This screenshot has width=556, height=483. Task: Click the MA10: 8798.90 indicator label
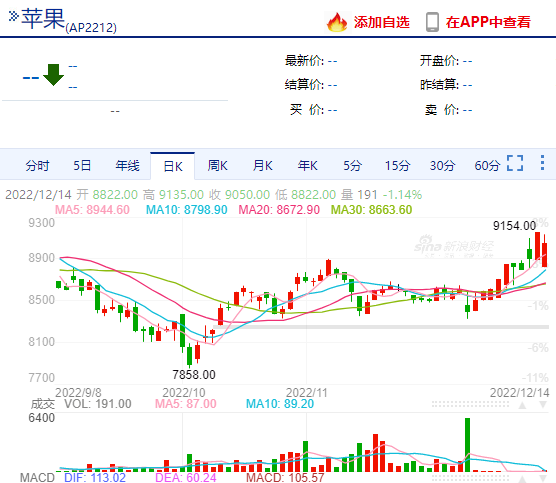coord(187,210)
